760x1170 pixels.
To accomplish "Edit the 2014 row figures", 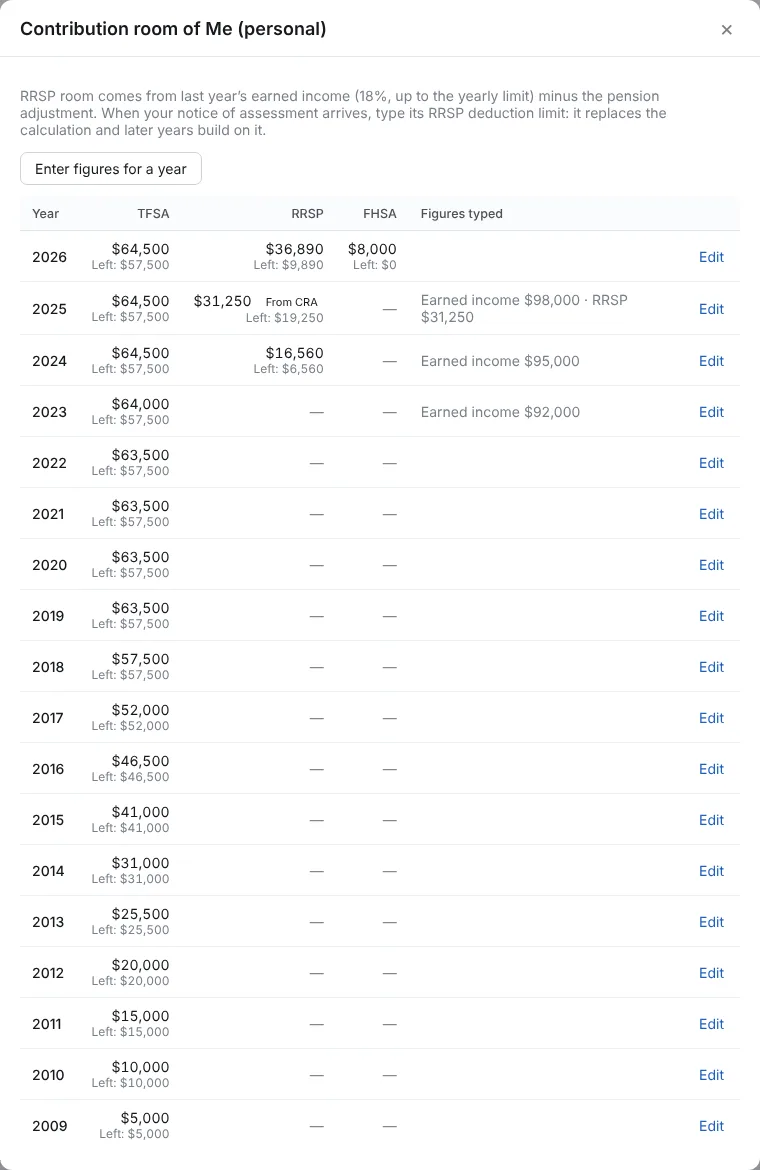I will click(x=711, y=871).
